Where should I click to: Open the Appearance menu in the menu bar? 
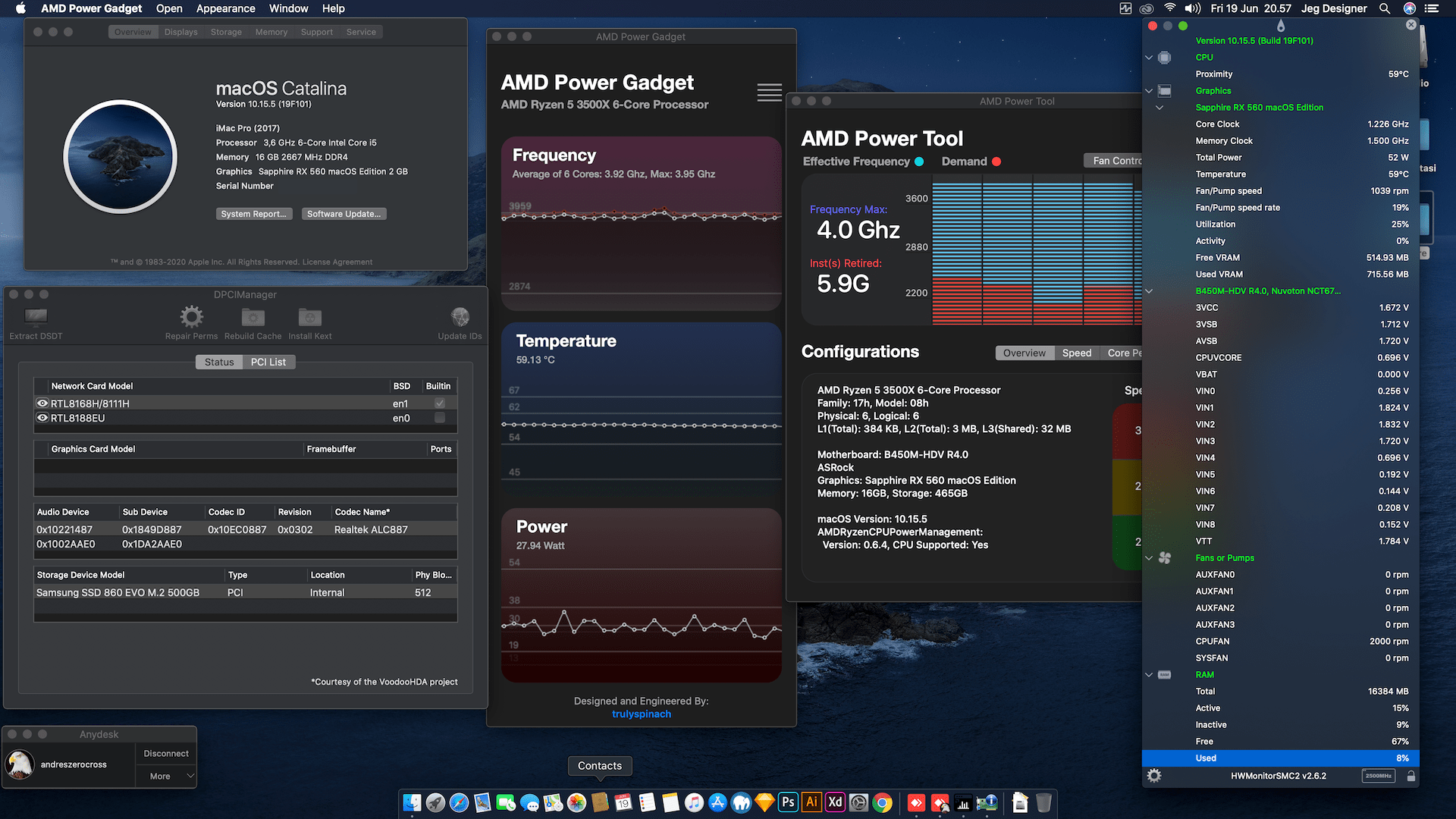tap(225, 8)
